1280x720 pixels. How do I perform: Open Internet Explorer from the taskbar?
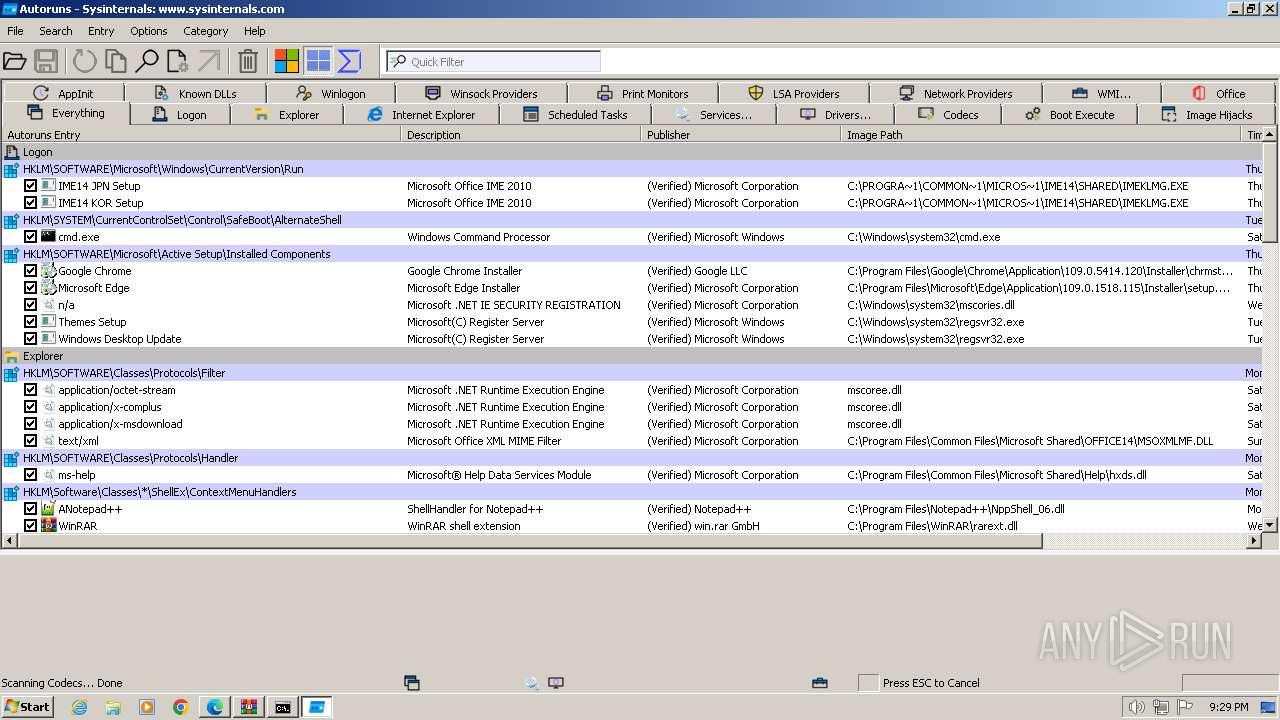[79, 707]
